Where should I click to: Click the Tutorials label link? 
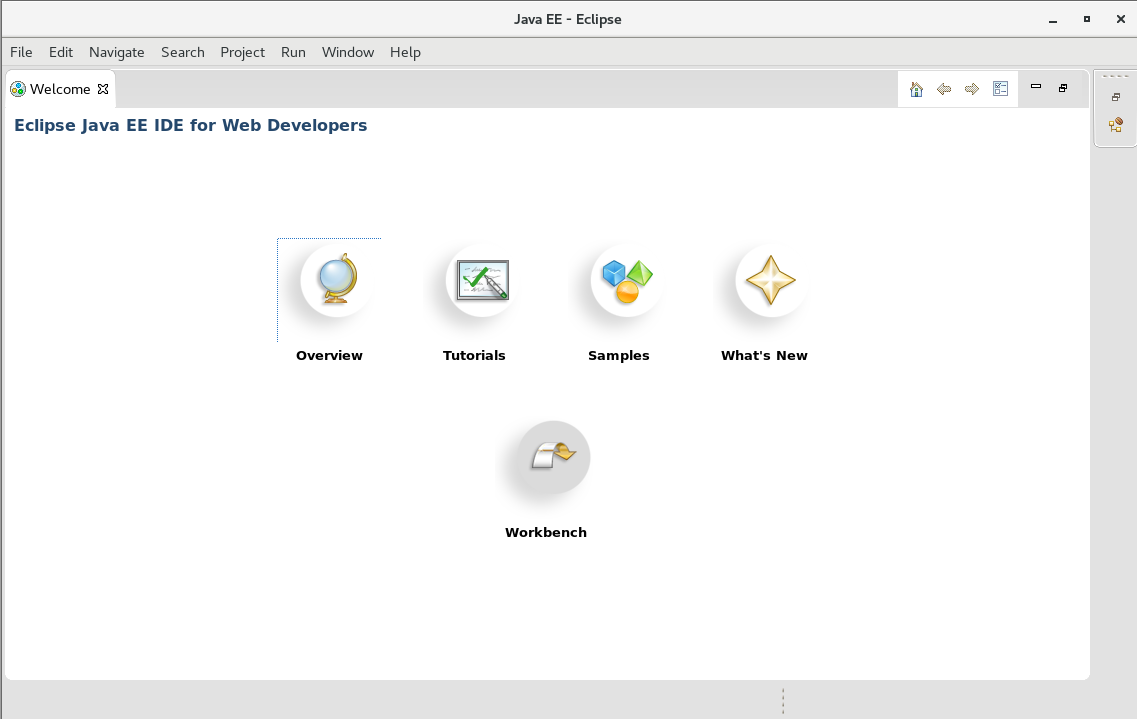point(474,355)
